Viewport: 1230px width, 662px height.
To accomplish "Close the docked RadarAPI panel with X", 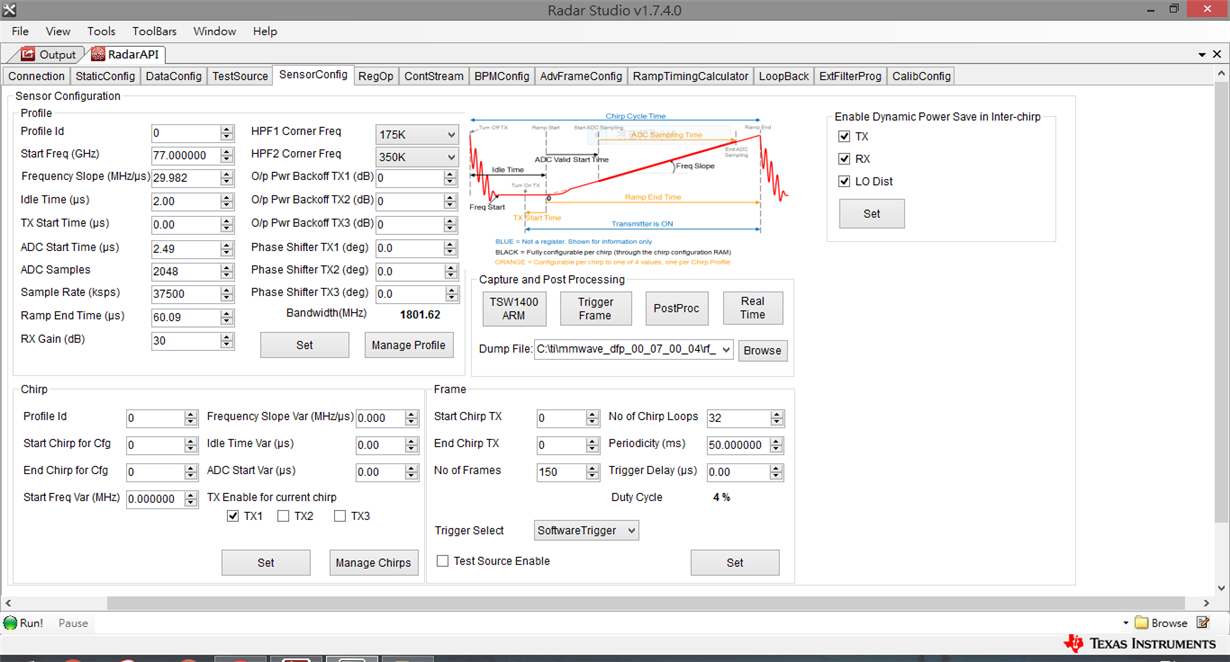I will click(1217, 54).
